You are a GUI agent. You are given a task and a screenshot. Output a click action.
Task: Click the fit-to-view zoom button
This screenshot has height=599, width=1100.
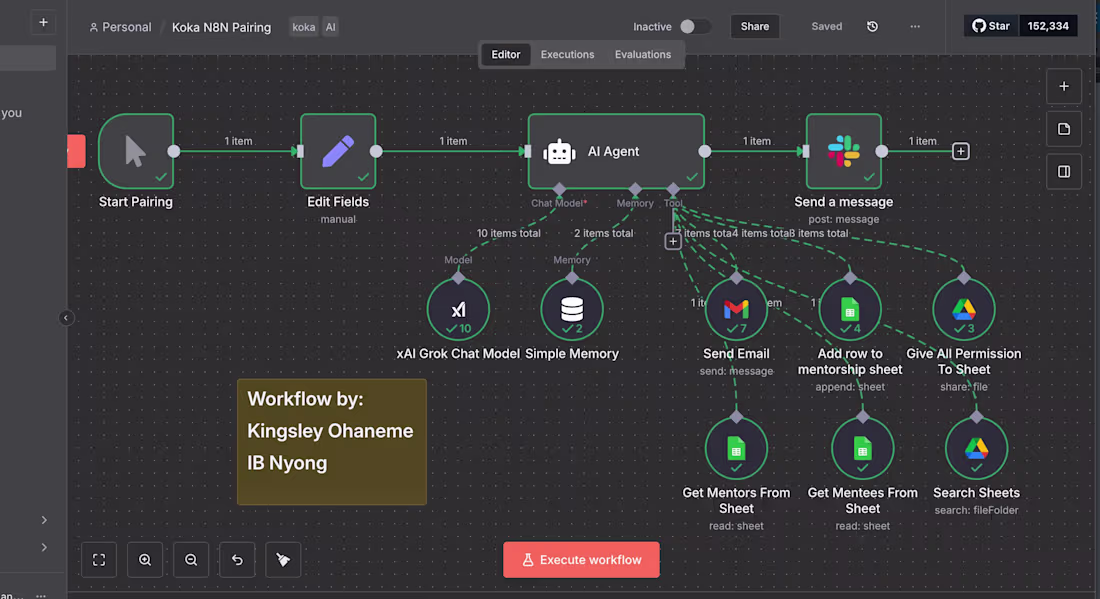[98, 559]
